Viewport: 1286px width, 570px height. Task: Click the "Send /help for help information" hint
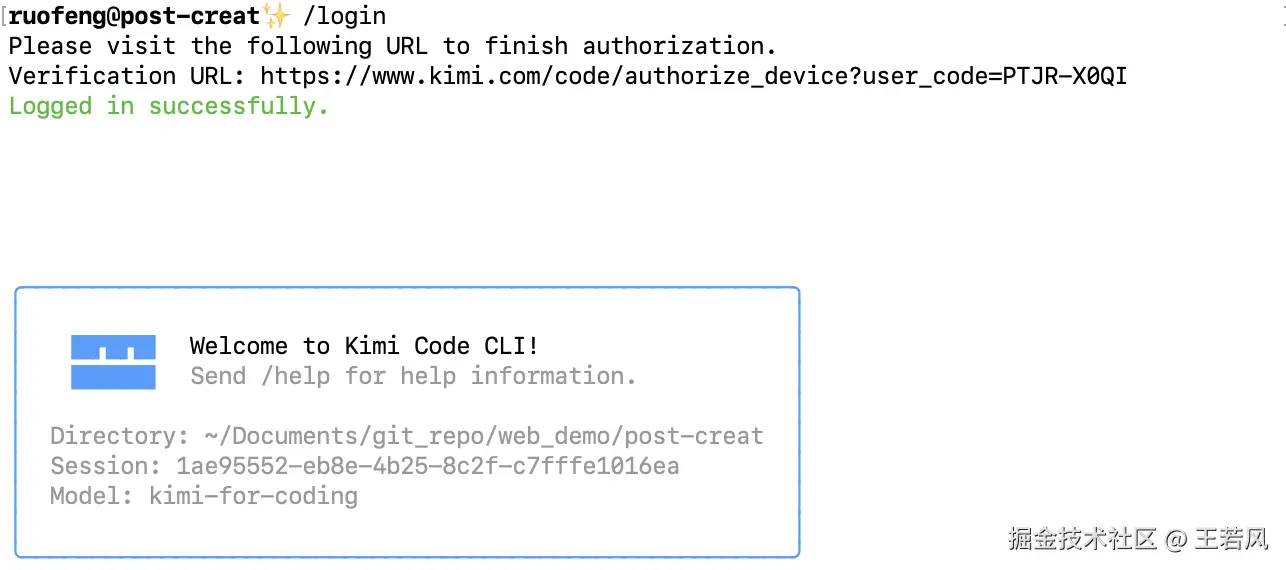(x=413, y=376)
